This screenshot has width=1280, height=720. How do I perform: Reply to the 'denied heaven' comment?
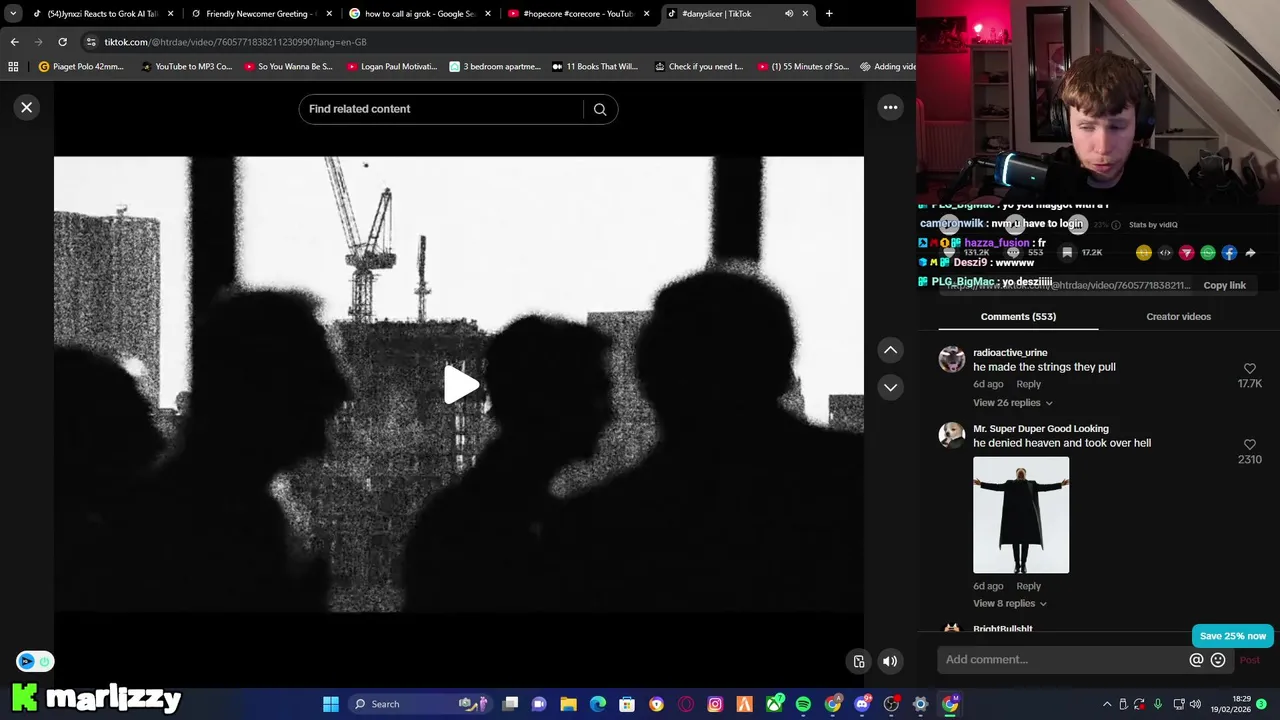1028,586
